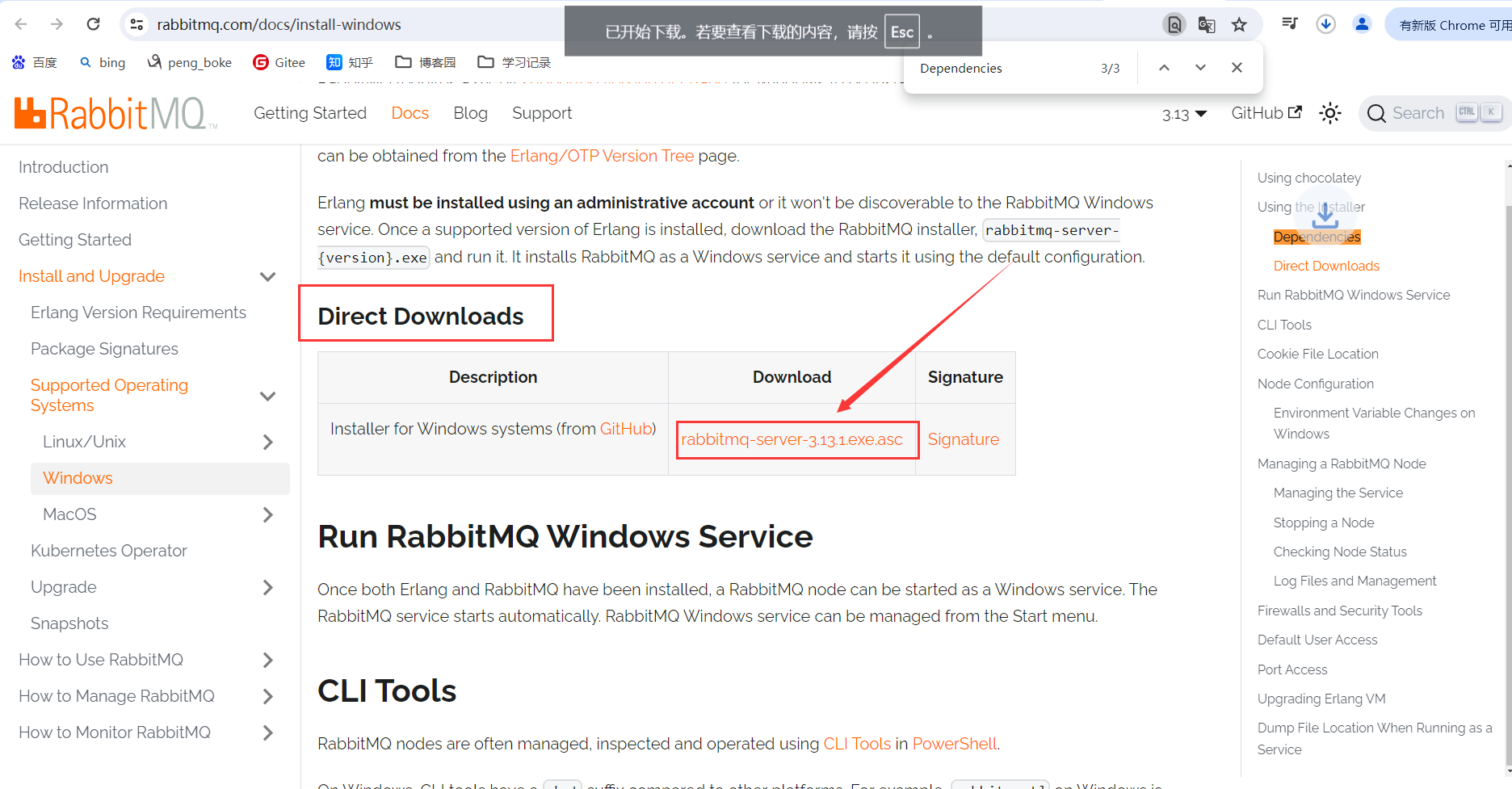Screen dimensions: 1512x789
Task: Reload the page with the refresh icon
Action: (x=94, y=24)
